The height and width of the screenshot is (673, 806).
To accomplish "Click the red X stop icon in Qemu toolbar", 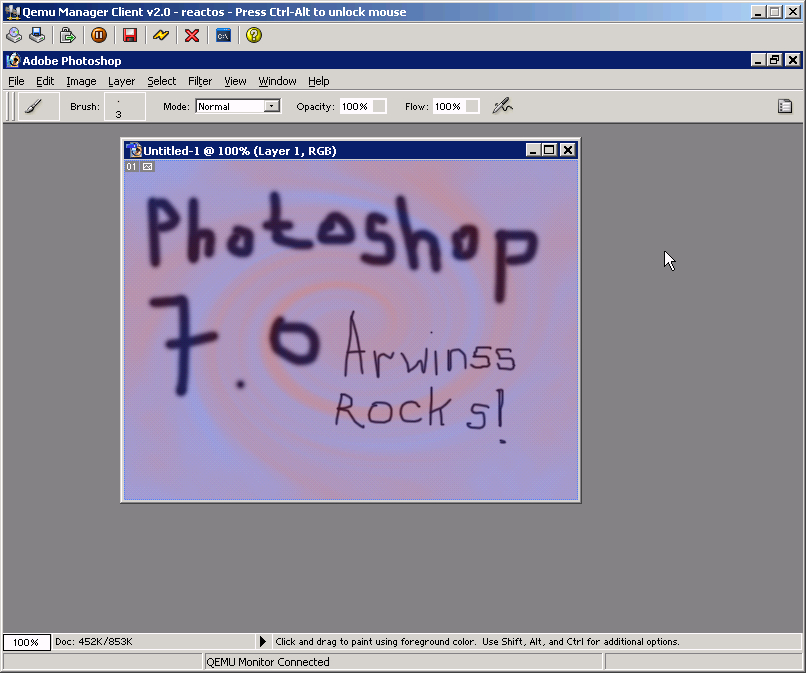I will coord(192,35).
